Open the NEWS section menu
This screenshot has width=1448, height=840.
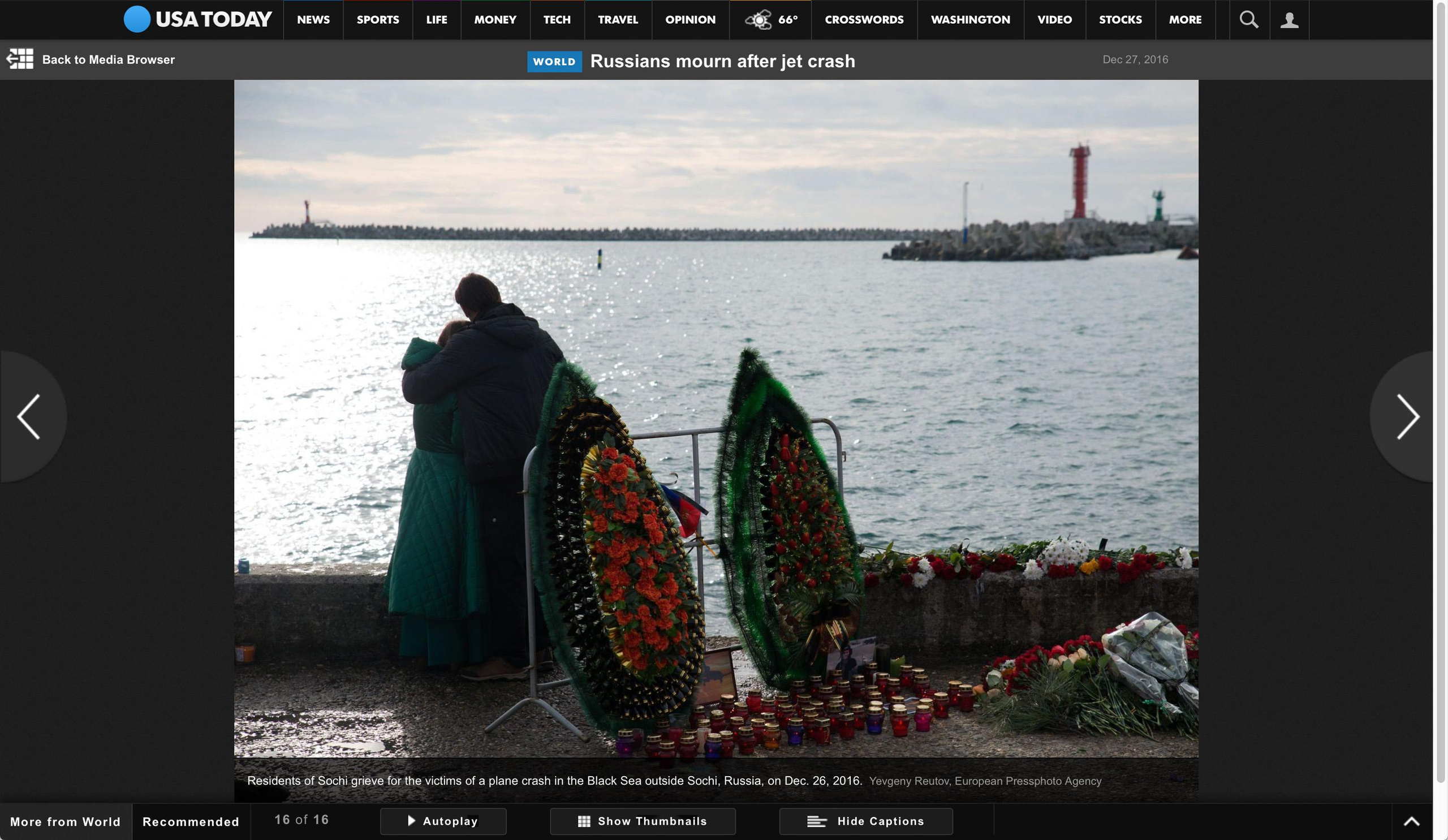[313, 20]
